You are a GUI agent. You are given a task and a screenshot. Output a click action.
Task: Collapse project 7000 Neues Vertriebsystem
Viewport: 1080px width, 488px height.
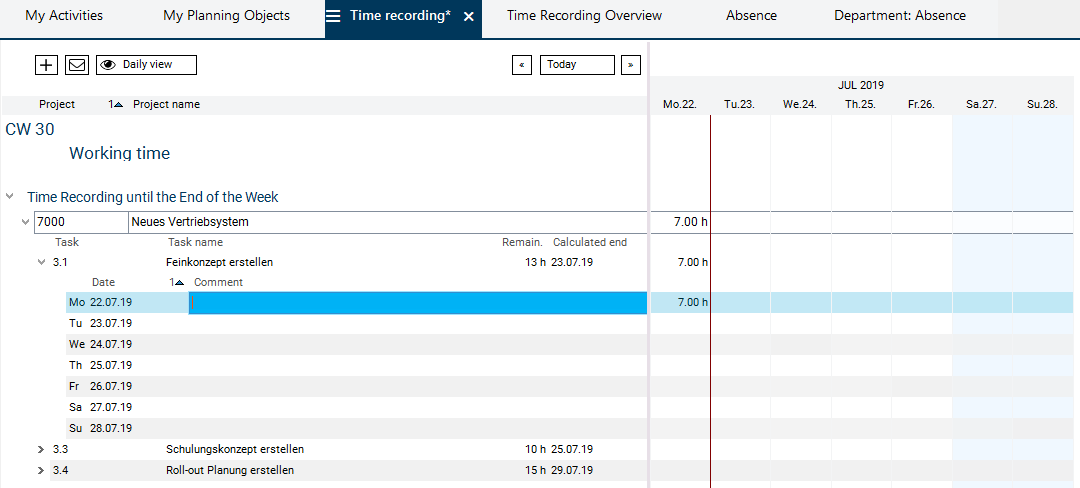[26, 222]
